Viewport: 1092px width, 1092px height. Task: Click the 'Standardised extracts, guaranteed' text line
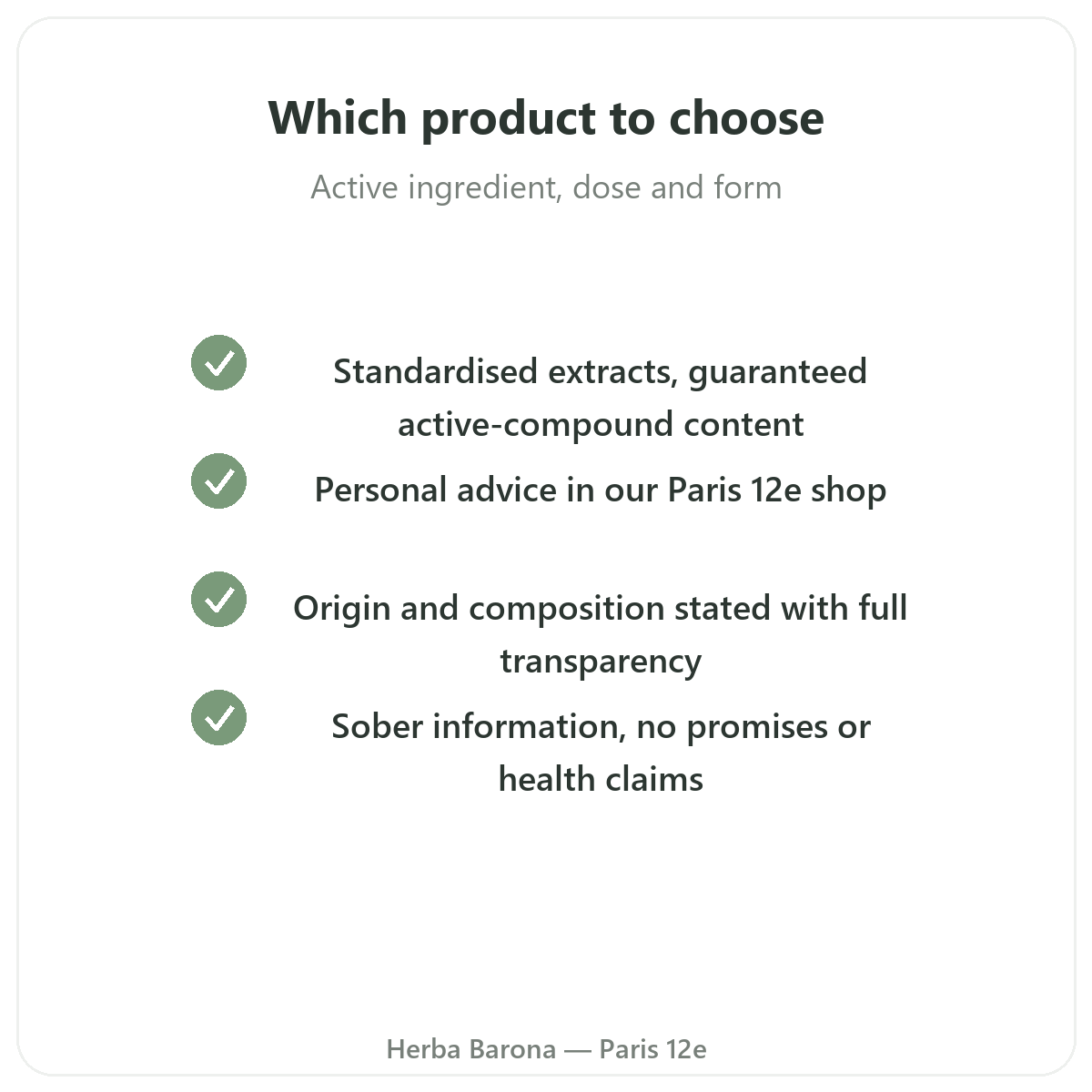[601, 372]
